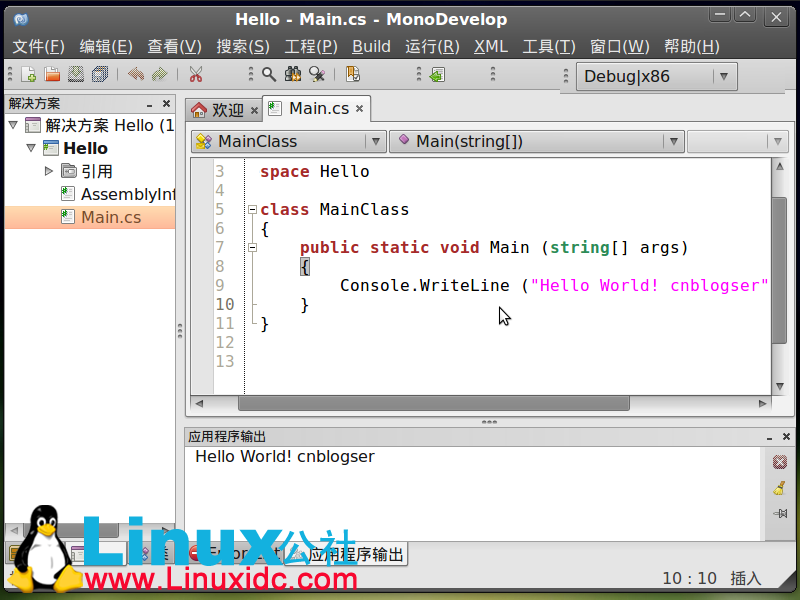Open a file using the toolbar icon
This screenshot has width=800, height=600.
click(51, 74)
